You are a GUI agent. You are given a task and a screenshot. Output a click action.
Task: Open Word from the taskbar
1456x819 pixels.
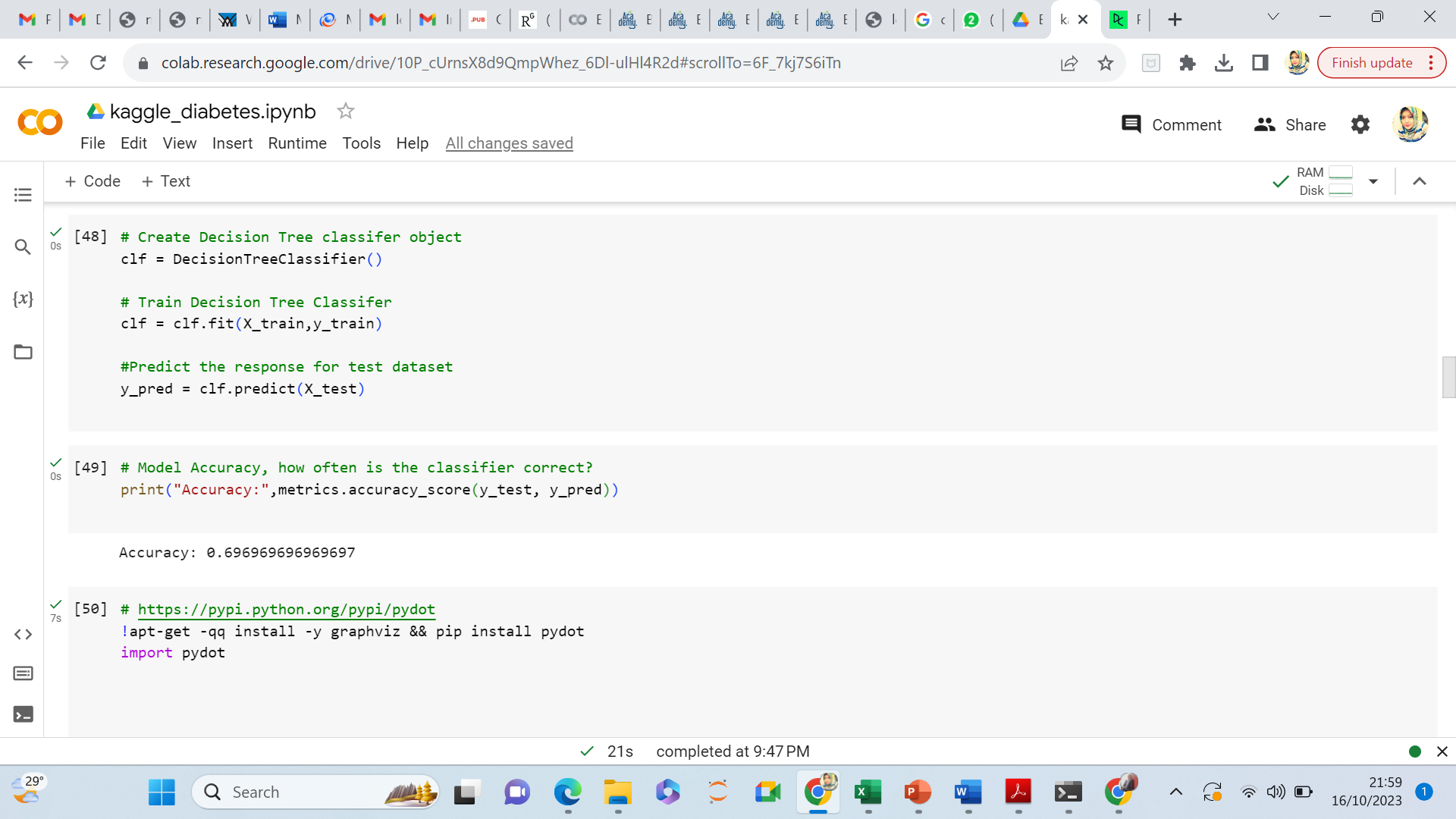(x=968, y=792)
